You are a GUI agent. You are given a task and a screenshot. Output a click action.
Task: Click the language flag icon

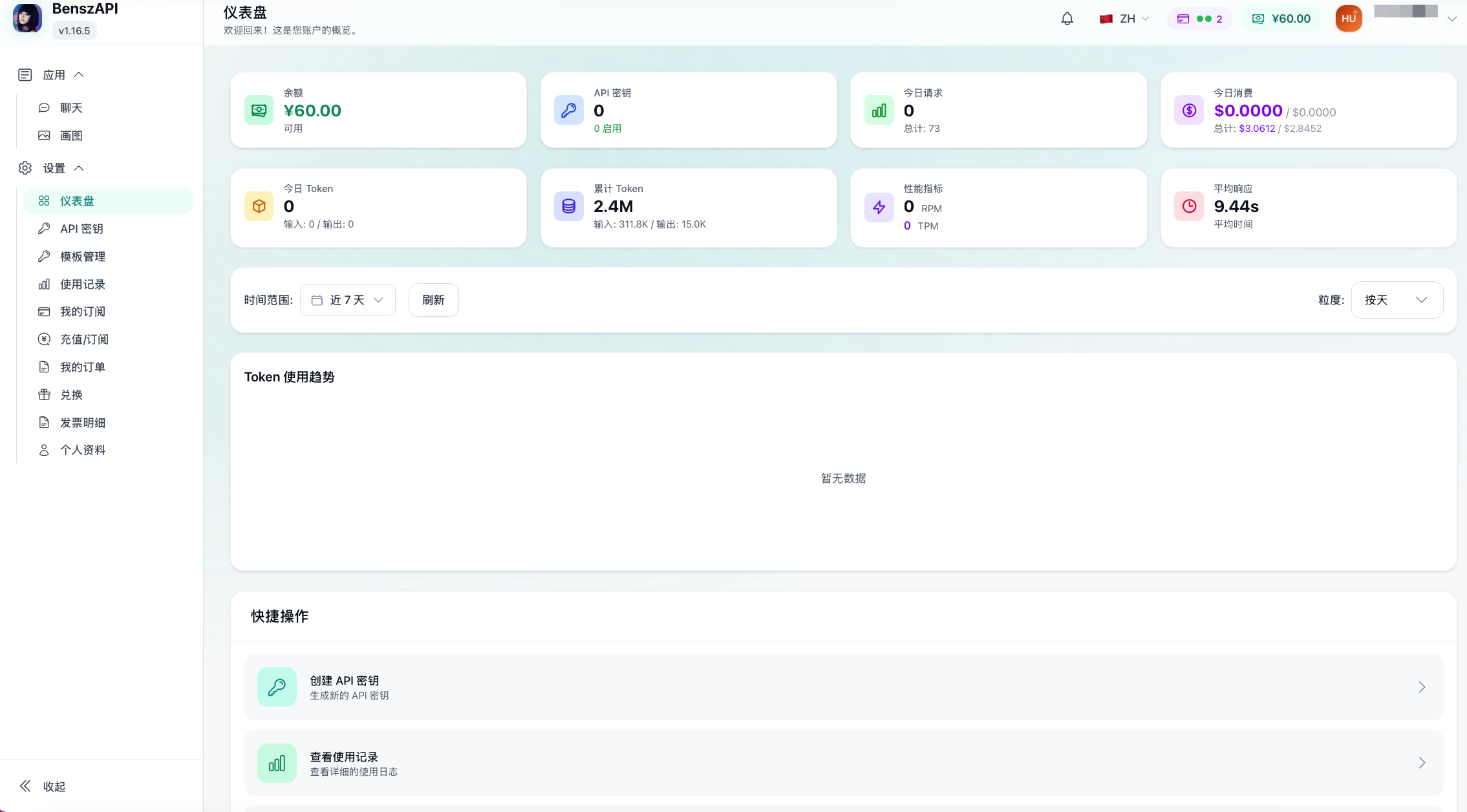pos(1106,19)
